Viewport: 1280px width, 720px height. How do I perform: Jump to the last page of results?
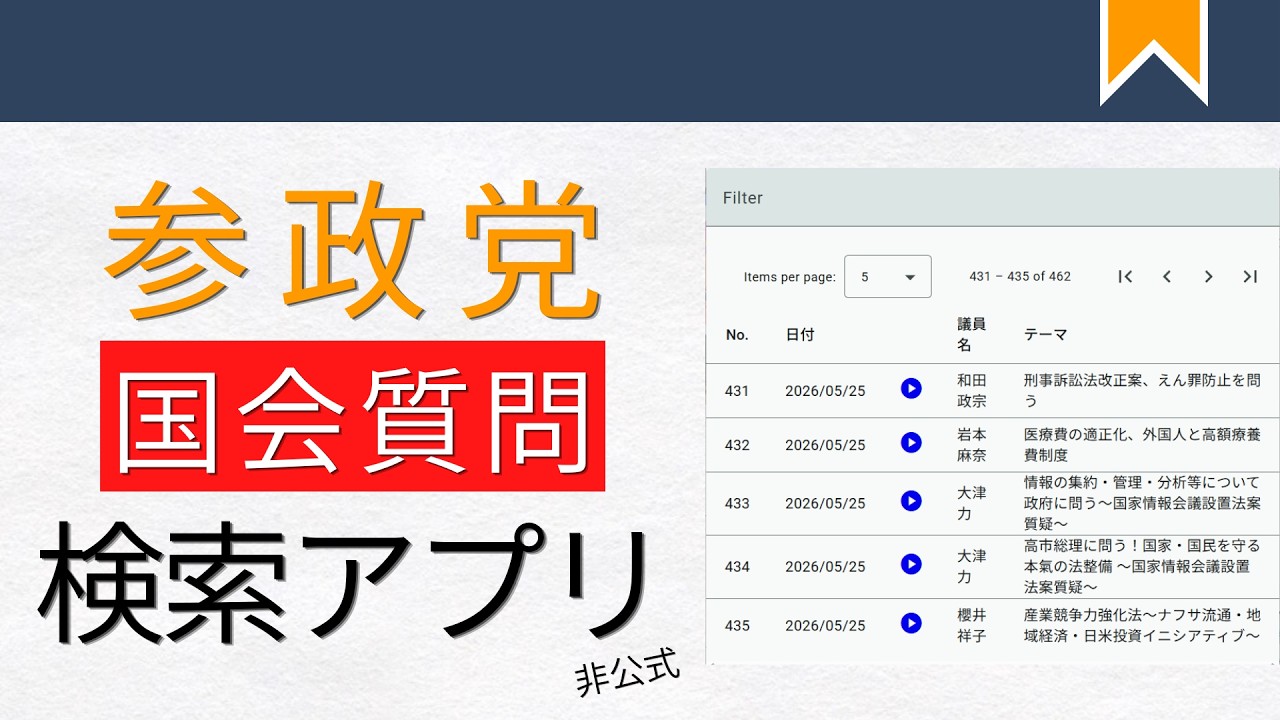(x=1250, y=276)
